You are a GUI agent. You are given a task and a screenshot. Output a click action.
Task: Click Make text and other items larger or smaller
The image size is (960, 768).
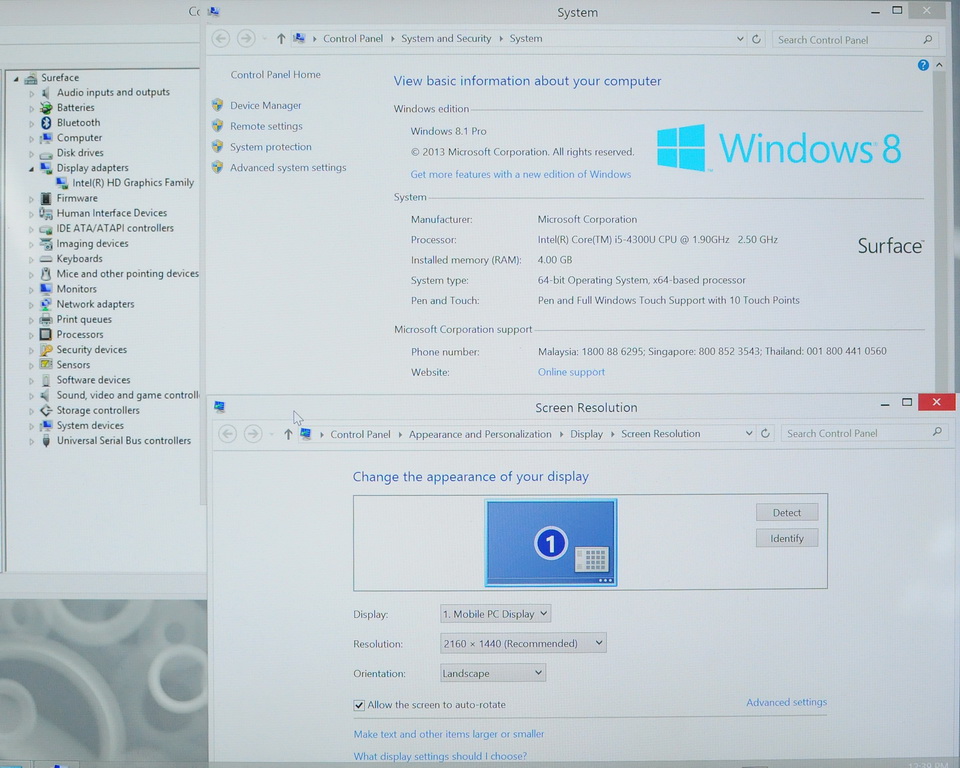point(449,734)
